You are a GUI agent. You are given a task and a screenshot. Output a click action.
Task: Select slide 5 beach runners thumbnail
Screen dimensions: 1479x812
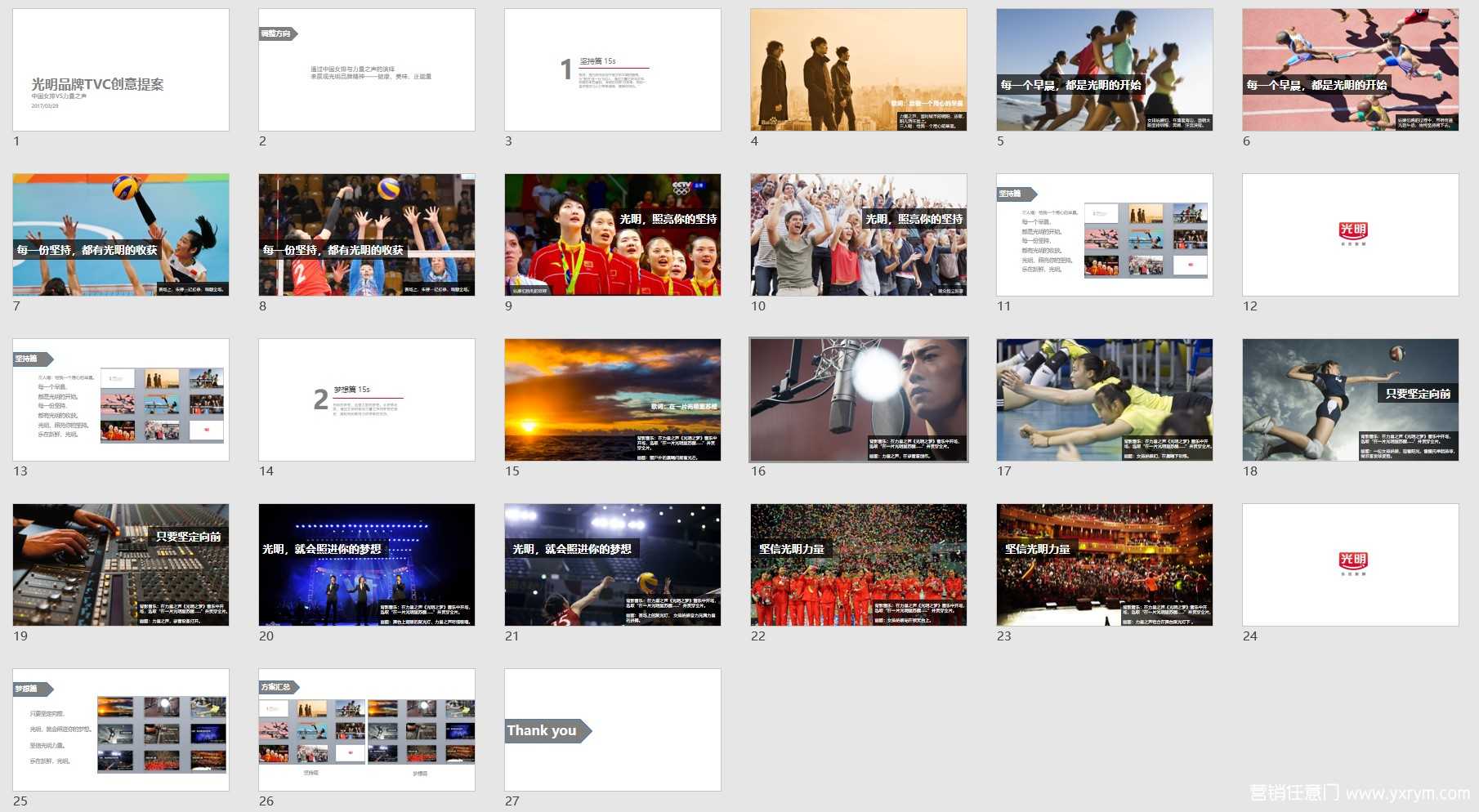point(1105,69)
